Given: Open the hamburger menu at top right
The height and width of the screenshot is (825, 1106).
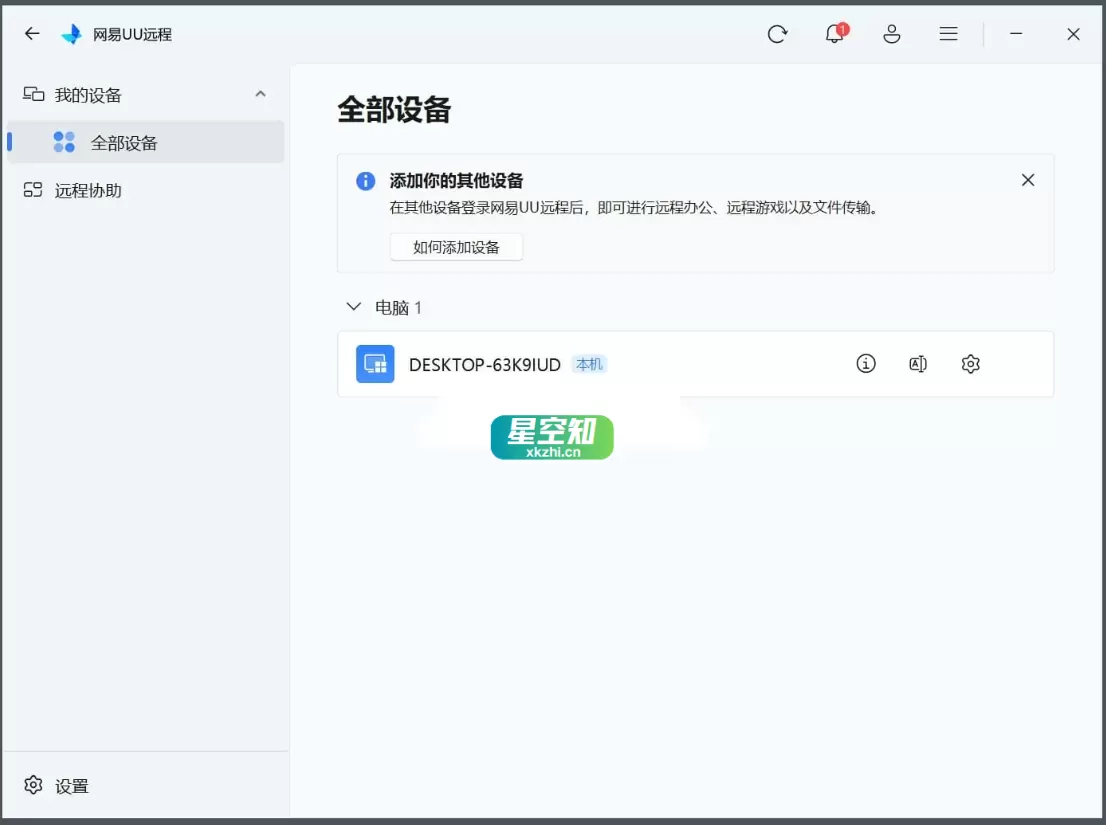Looking at the screenshot, I should click(x=948, y=33).
